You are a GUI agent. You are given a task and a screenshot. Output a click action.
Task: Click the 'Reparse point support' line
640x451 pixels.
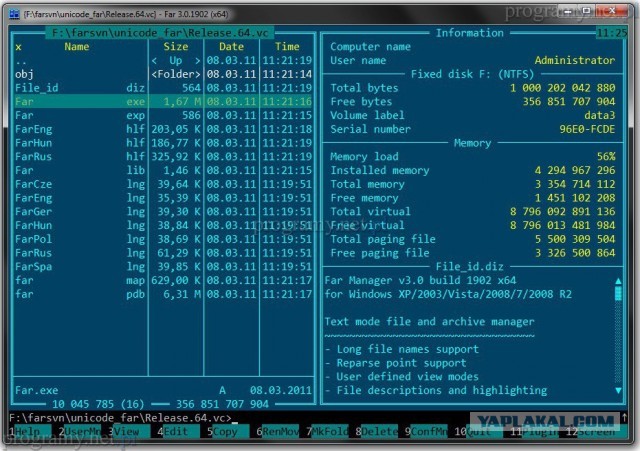pyautogui.click(x=401, y=363)
